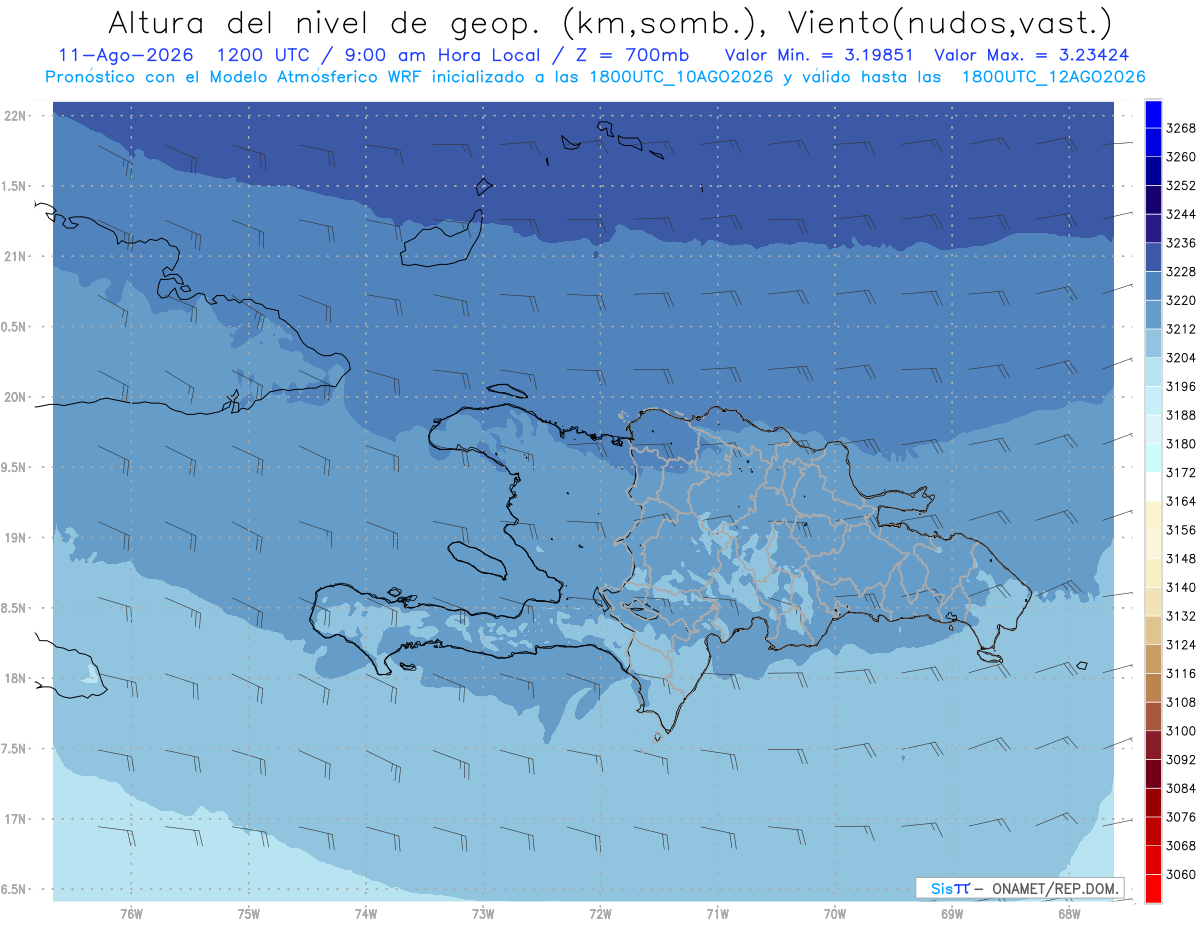Viewport: 1200px width, 927px height.
Task: Click the '3196' color bar value
Action: [x=1181, y=387]
